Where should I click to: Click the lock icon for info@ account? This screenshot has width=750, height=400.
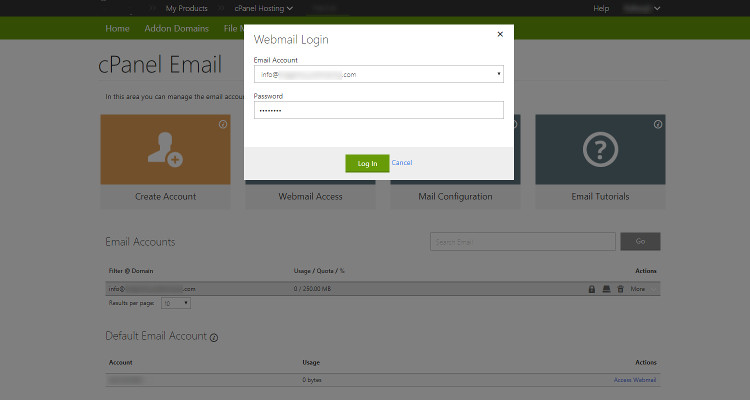[x=592, y=289]
